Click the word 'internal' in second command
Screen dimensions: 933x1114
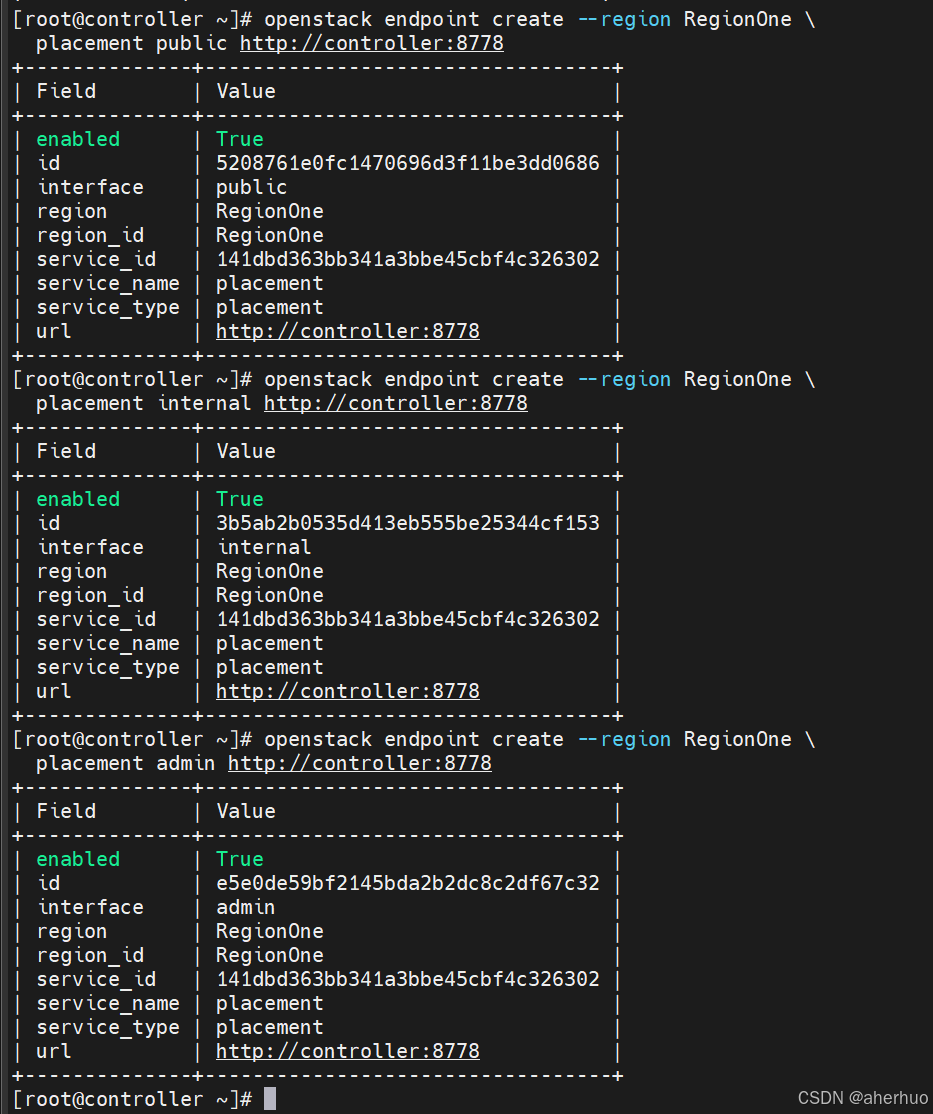point(204,404)
